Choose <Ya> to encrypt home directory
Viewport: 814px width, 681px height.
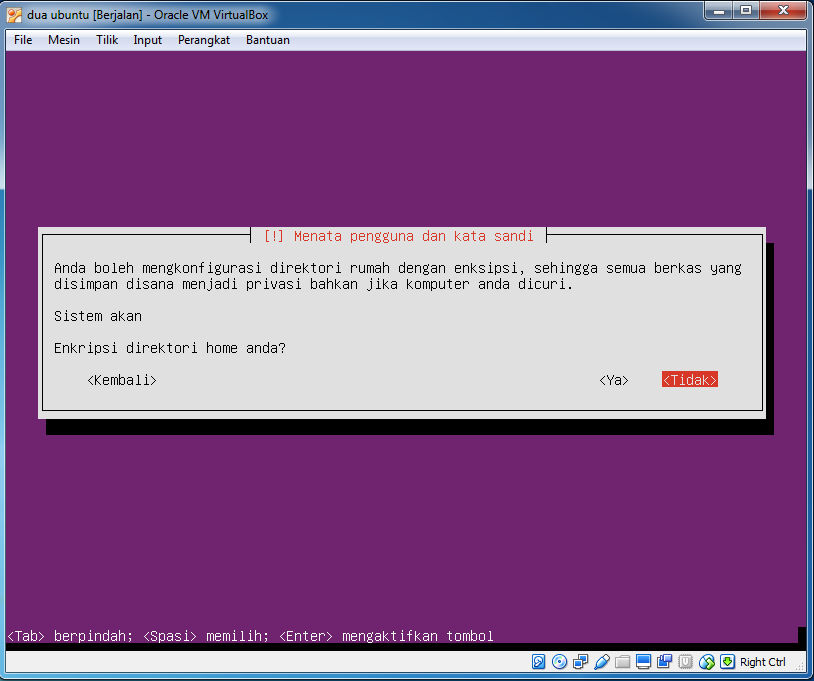(x=614, y=380)
